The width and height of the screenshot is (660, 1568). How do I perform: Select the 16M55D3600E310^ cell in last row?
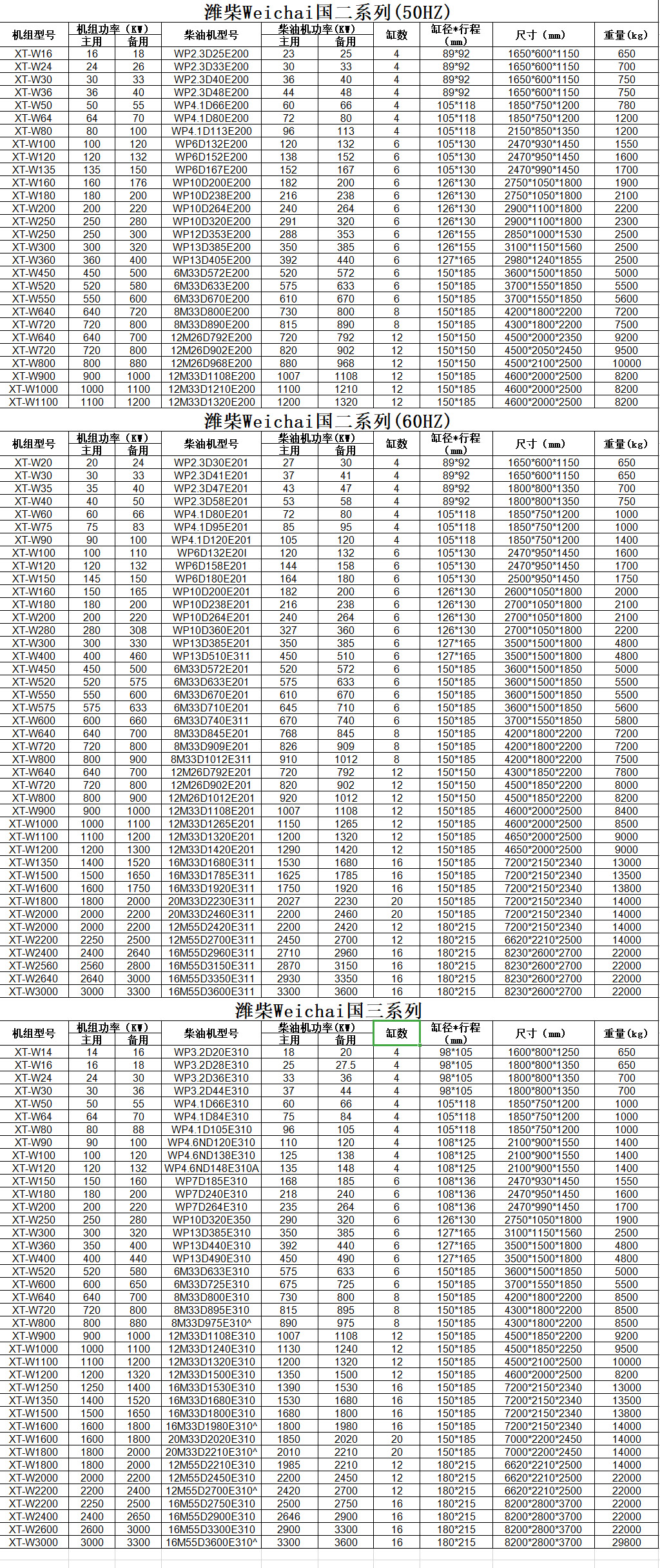click(x=211, y=1542)
